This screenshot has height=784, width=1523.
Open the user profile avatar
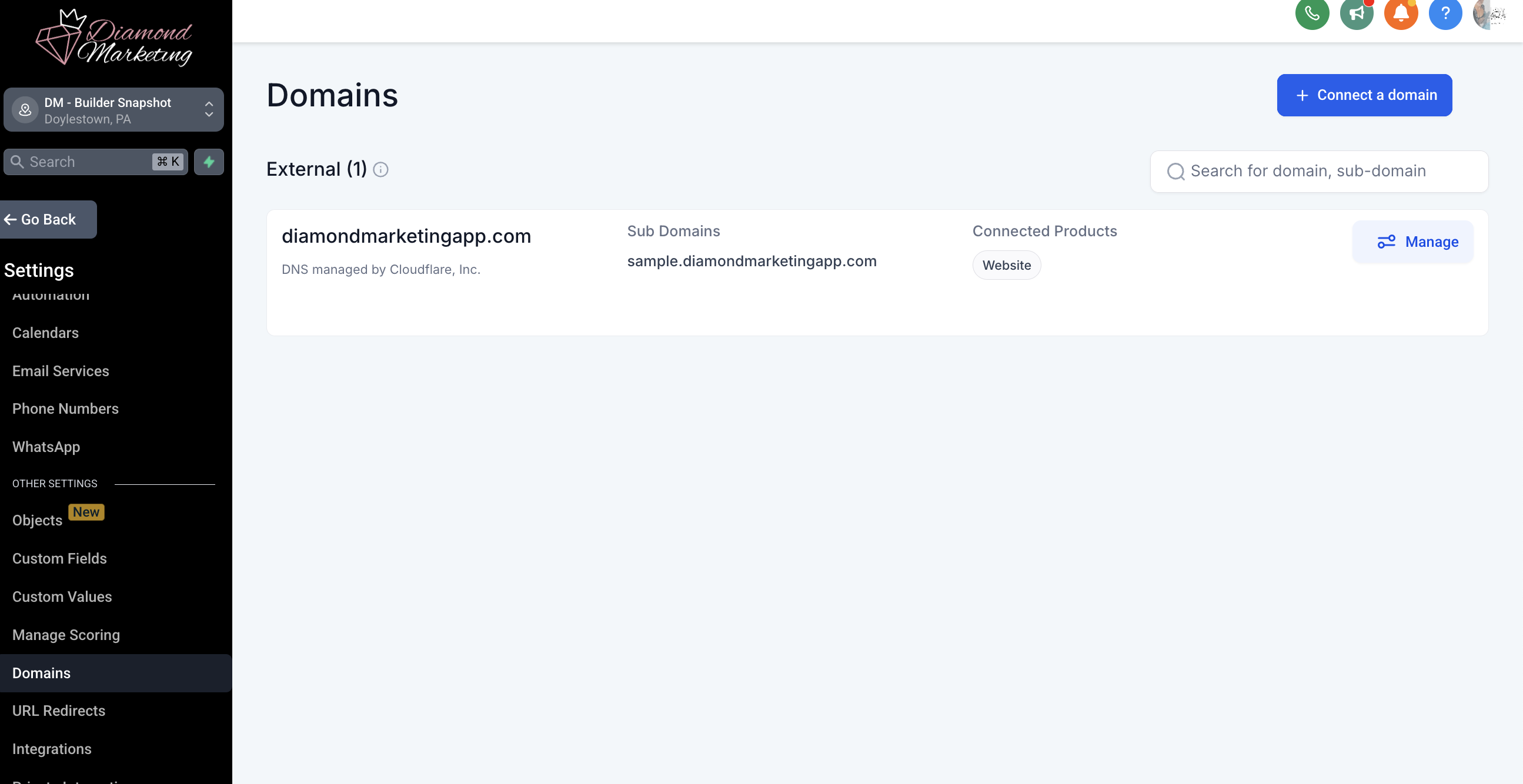click(1488, 14)
